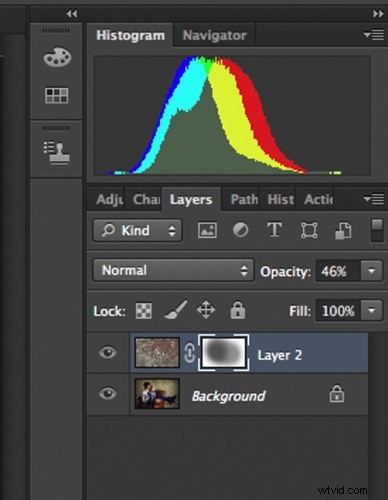
Task: Click the Fill label
Action: (x=300, y=311)
